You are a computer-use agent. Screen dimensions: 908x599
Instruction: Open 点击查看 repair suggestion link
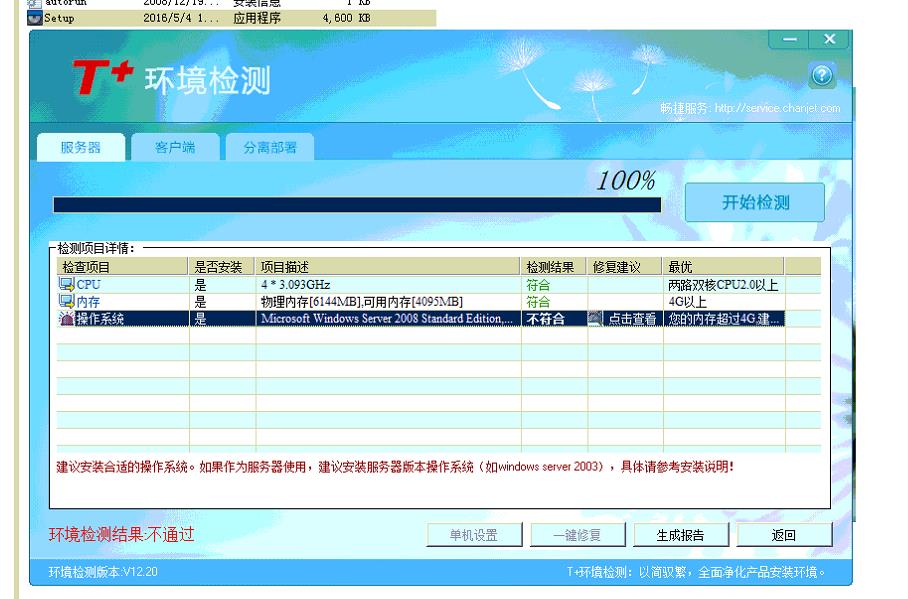coord(632,319)
